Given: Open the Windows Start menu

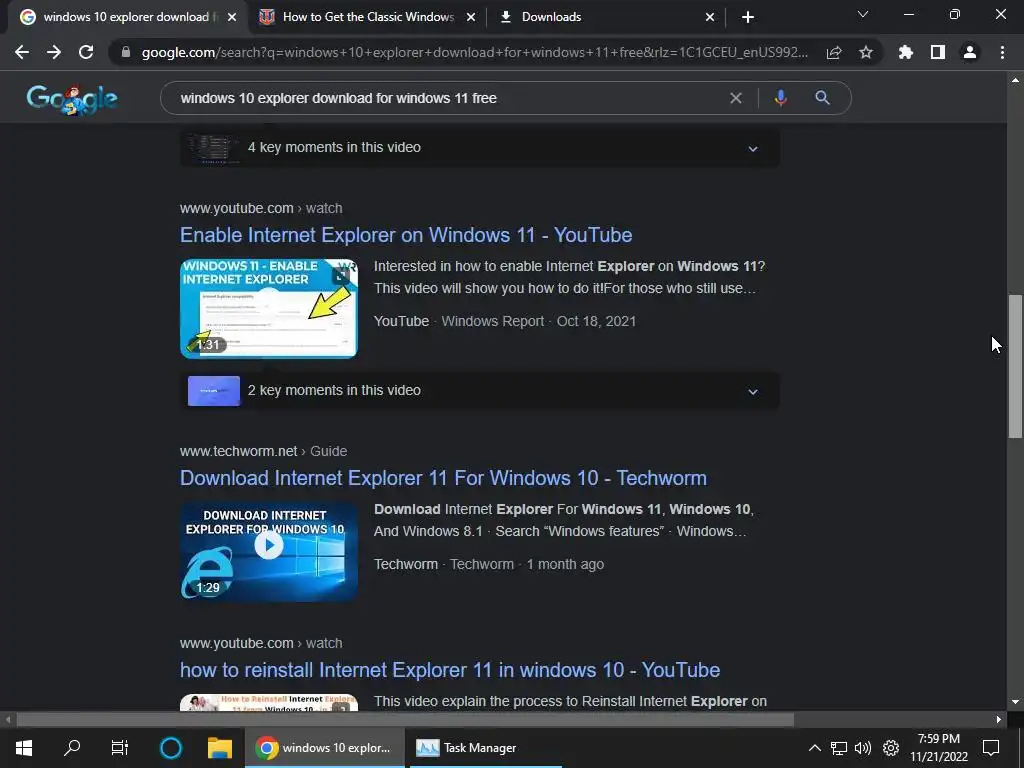Looking at the screenshot, I should click(24, 748).
